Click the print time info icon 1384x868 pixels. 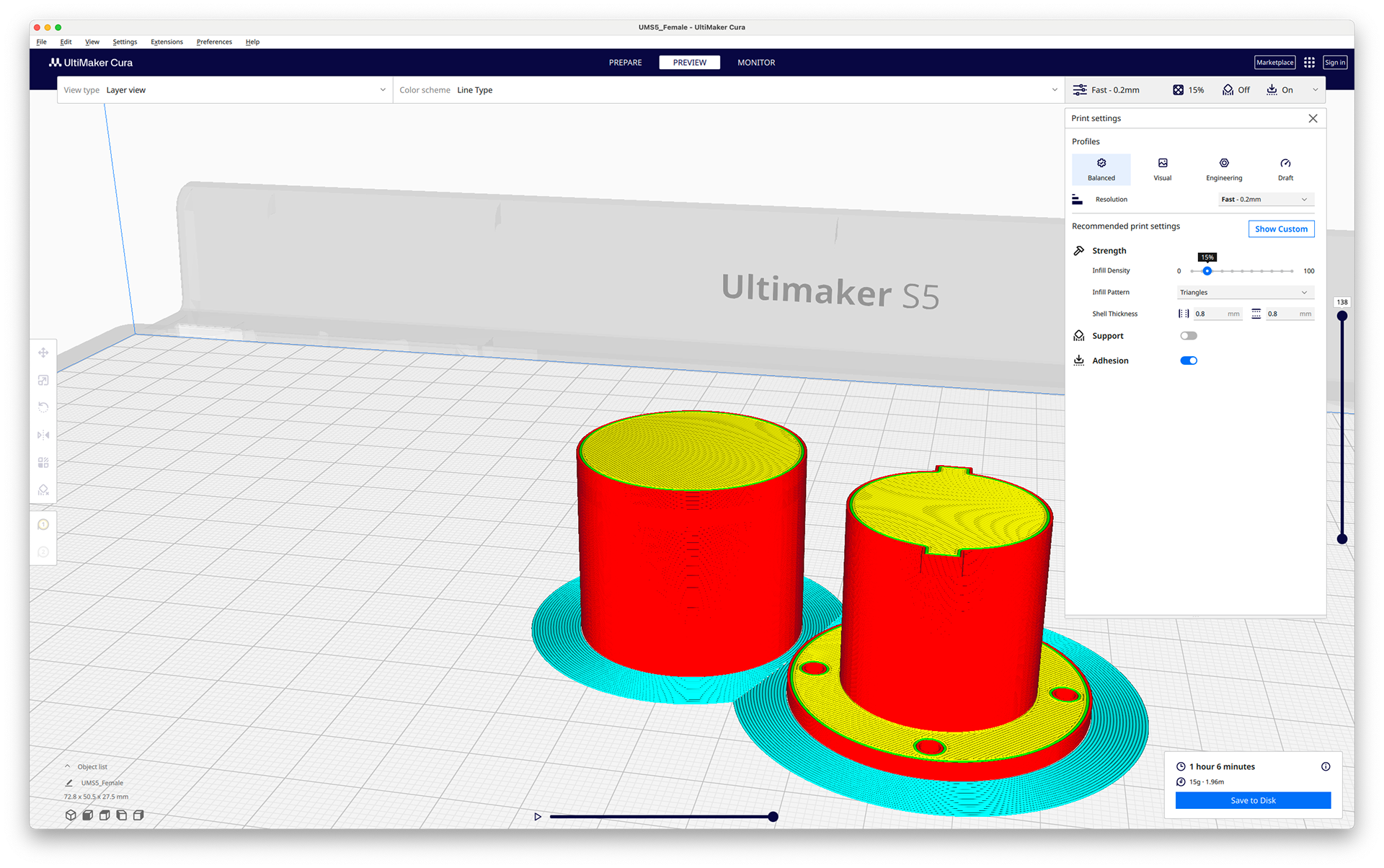click(x=1326, y=766)
